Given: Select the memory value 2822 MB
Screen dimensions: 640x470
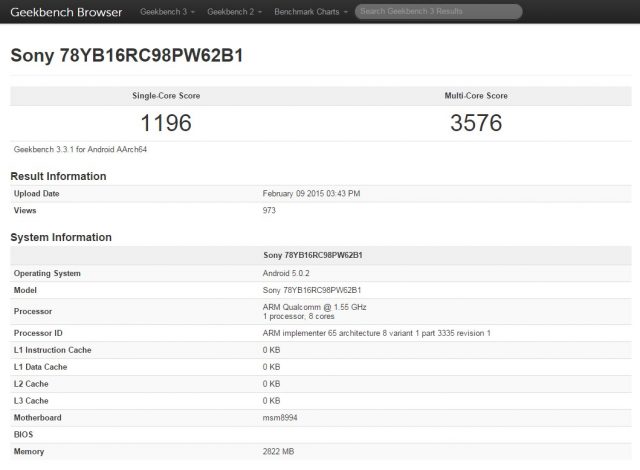Looking at the screenshot, I should click(278, 451).
